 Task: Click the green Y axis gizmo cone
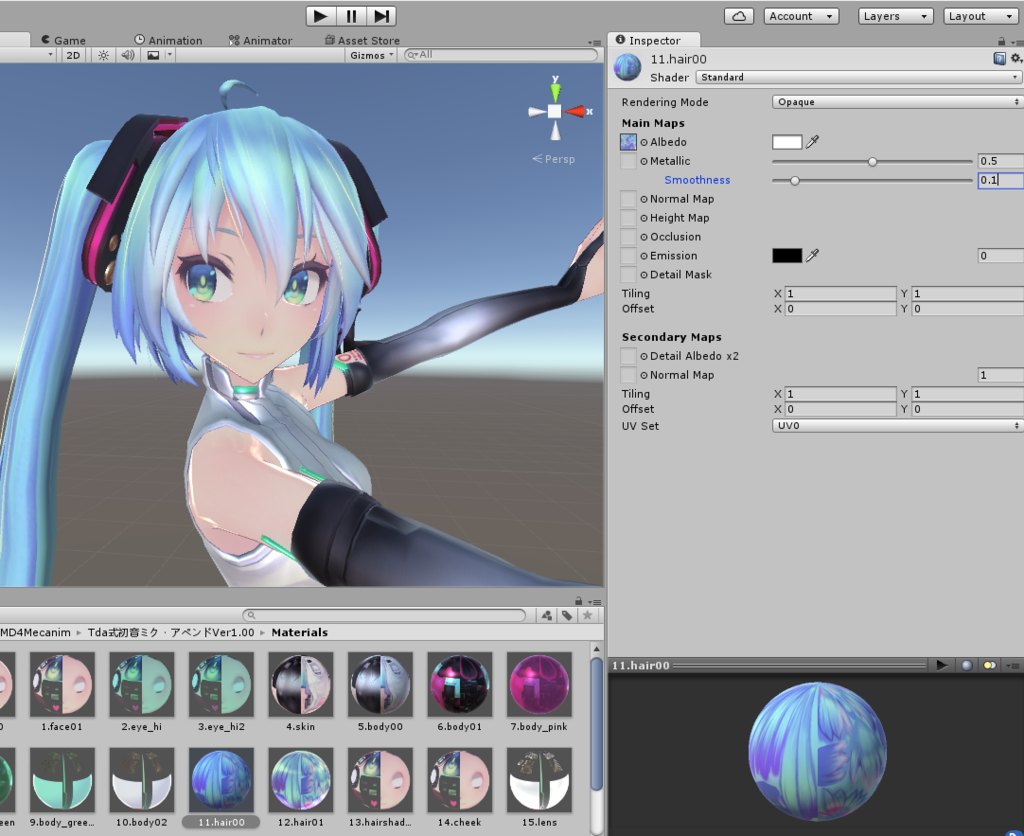[x=555, y=91]
